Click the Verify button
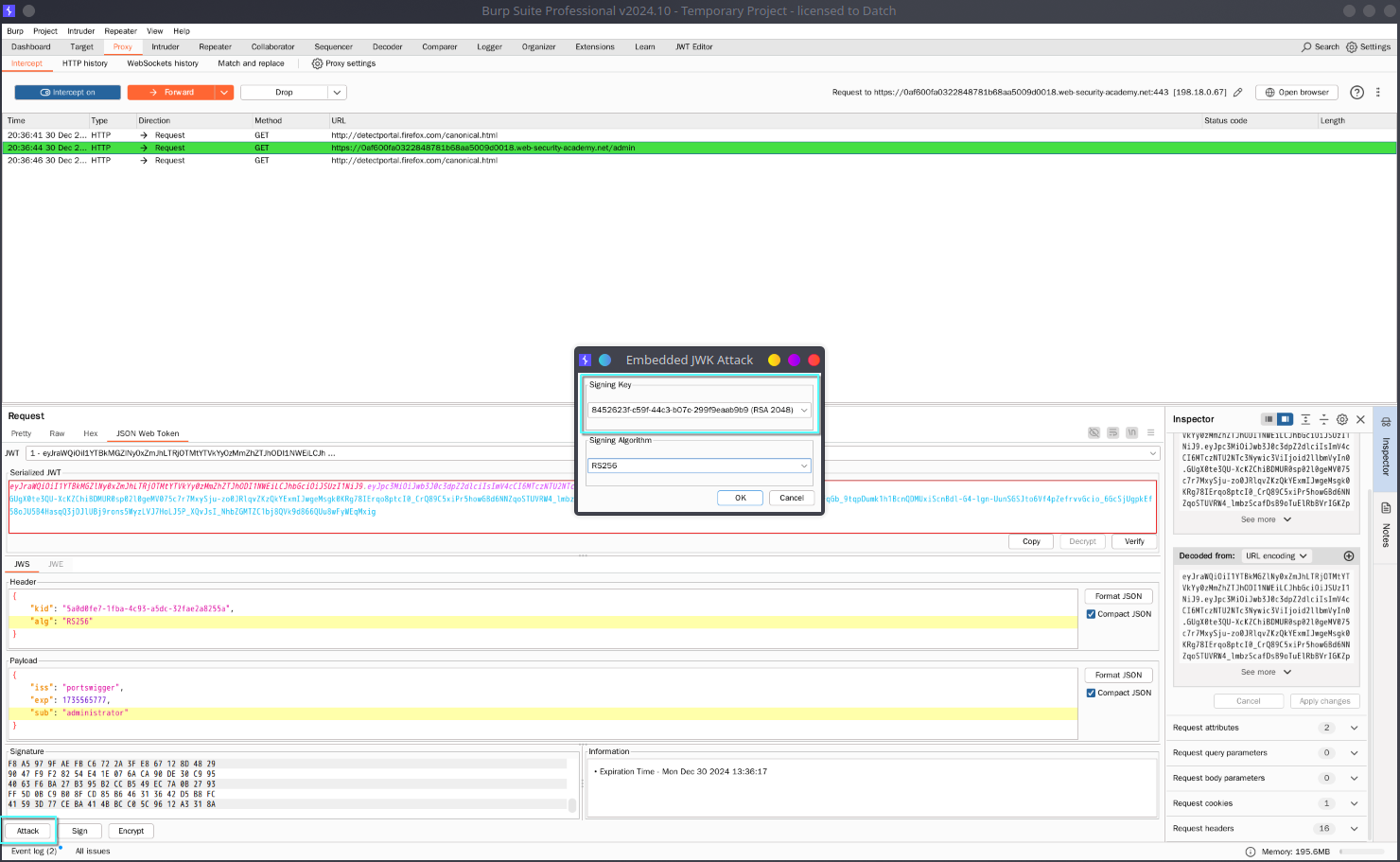 pos(1134,541)
